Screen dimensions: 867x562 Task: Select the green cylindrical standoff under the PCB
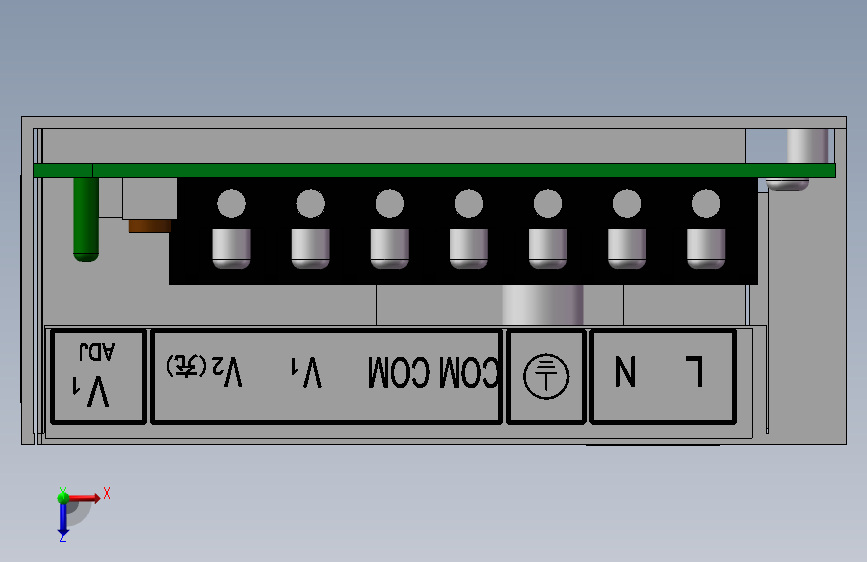tap(86, 219)
